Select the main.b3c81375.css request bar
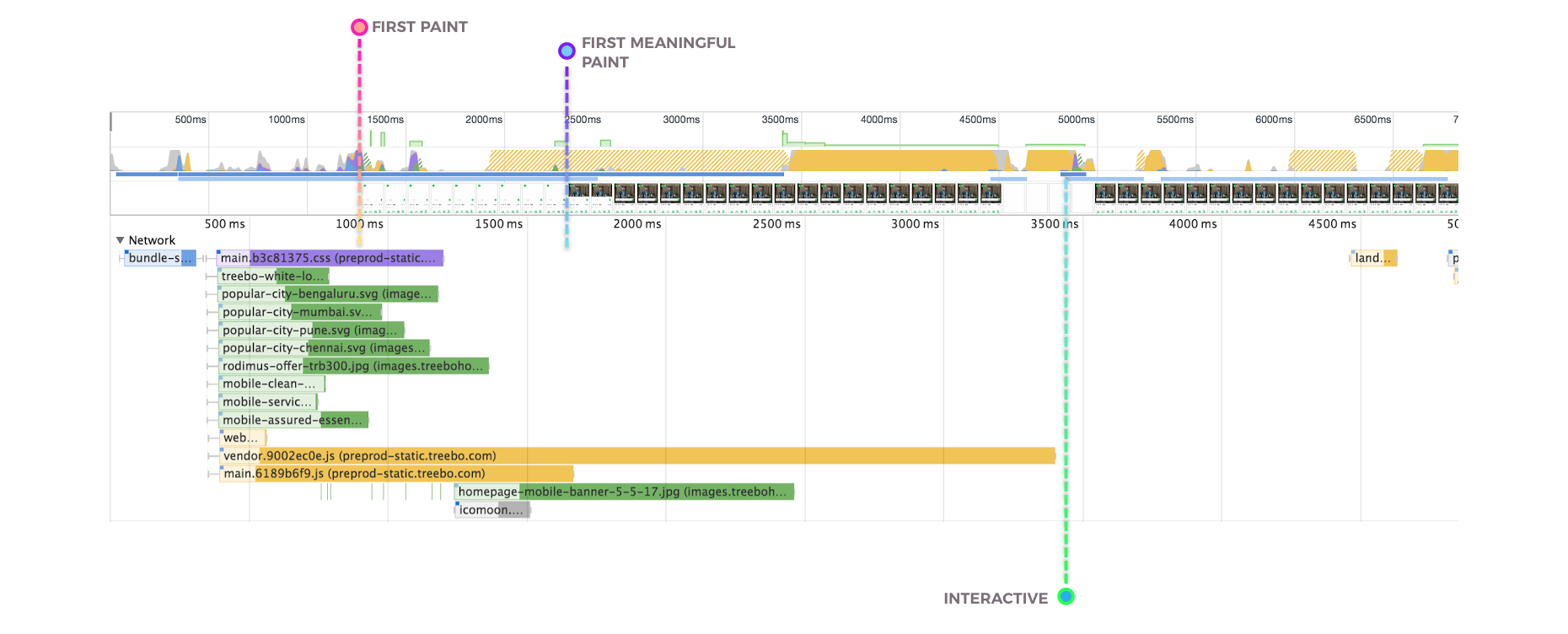Screen dimensions: 1568x634 click(x=330, y=258)
